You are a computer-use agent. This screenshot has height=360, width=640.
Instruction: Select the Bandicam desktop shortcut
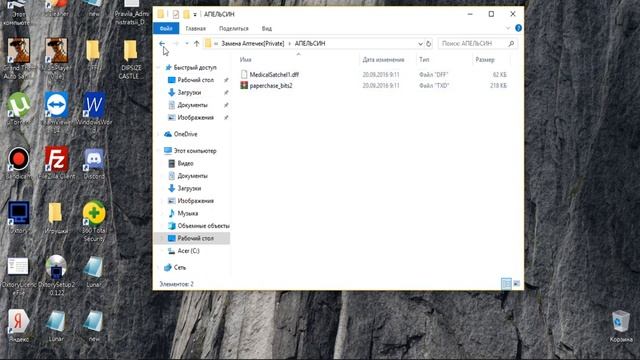18,162
